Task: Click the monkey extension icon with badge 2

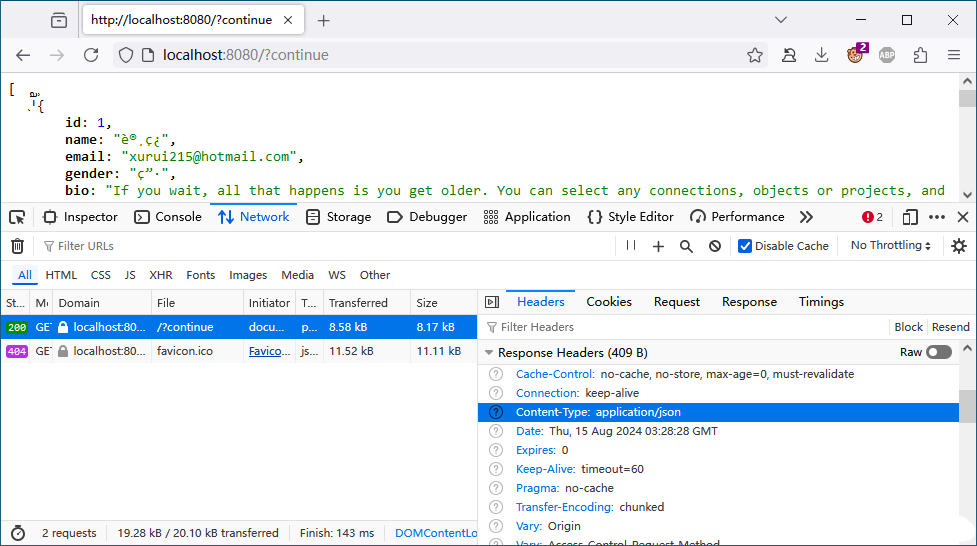Action: click(x=857, y=54)
